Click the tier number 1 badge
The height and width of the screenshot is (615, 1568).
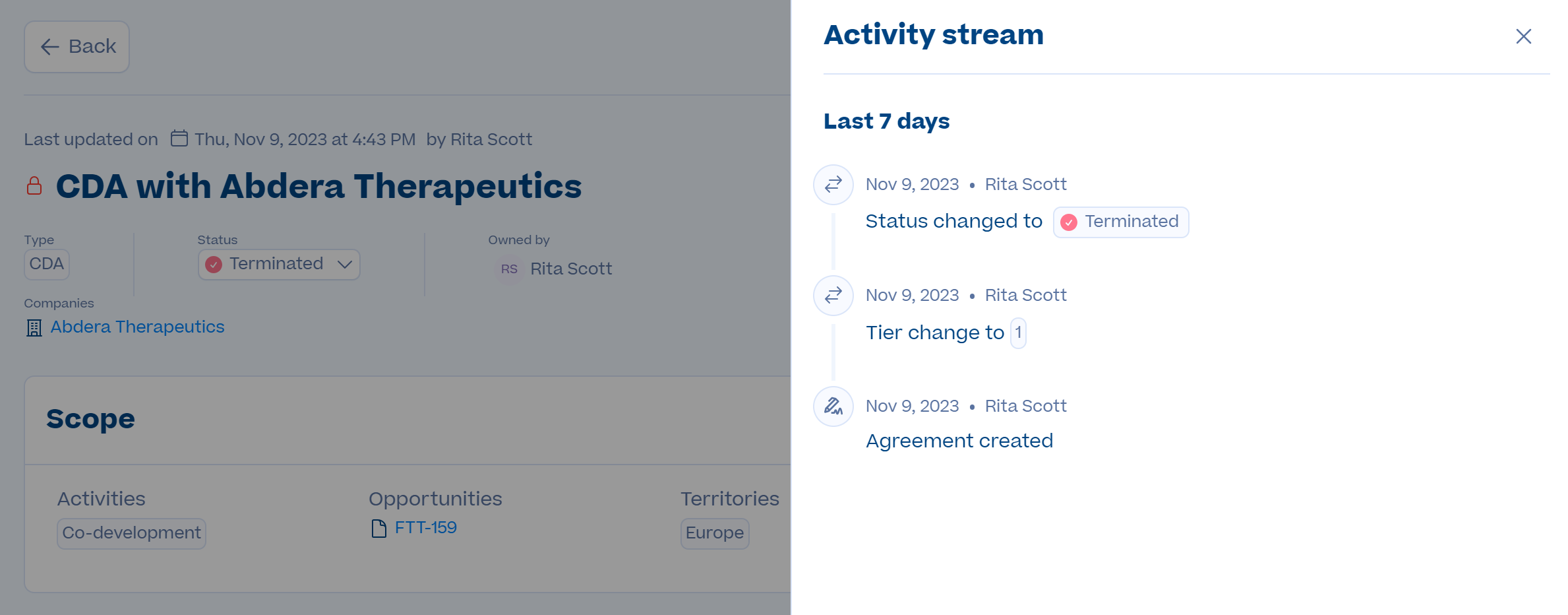pyautogui.click(x=1018, y=333)
